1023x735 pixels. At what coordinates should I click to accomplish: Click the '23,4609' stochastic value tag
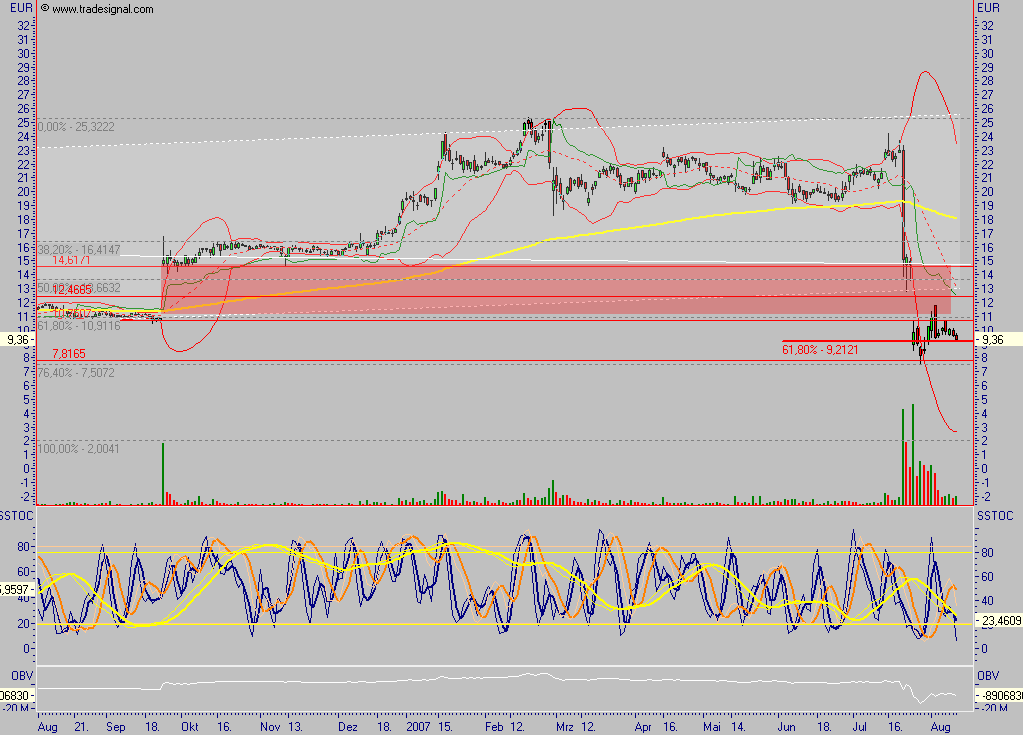(1000, 621)
